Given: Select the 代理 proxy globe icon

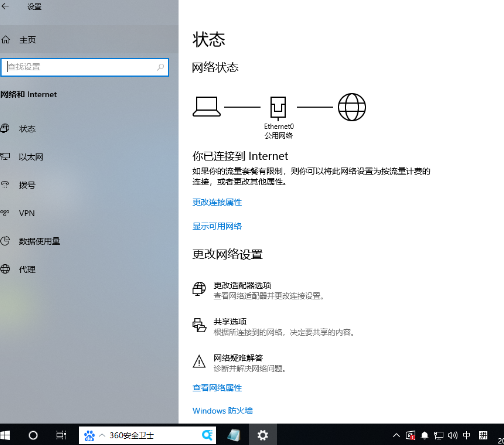Looking at the screenshot, I should click(x=5, y=269).
